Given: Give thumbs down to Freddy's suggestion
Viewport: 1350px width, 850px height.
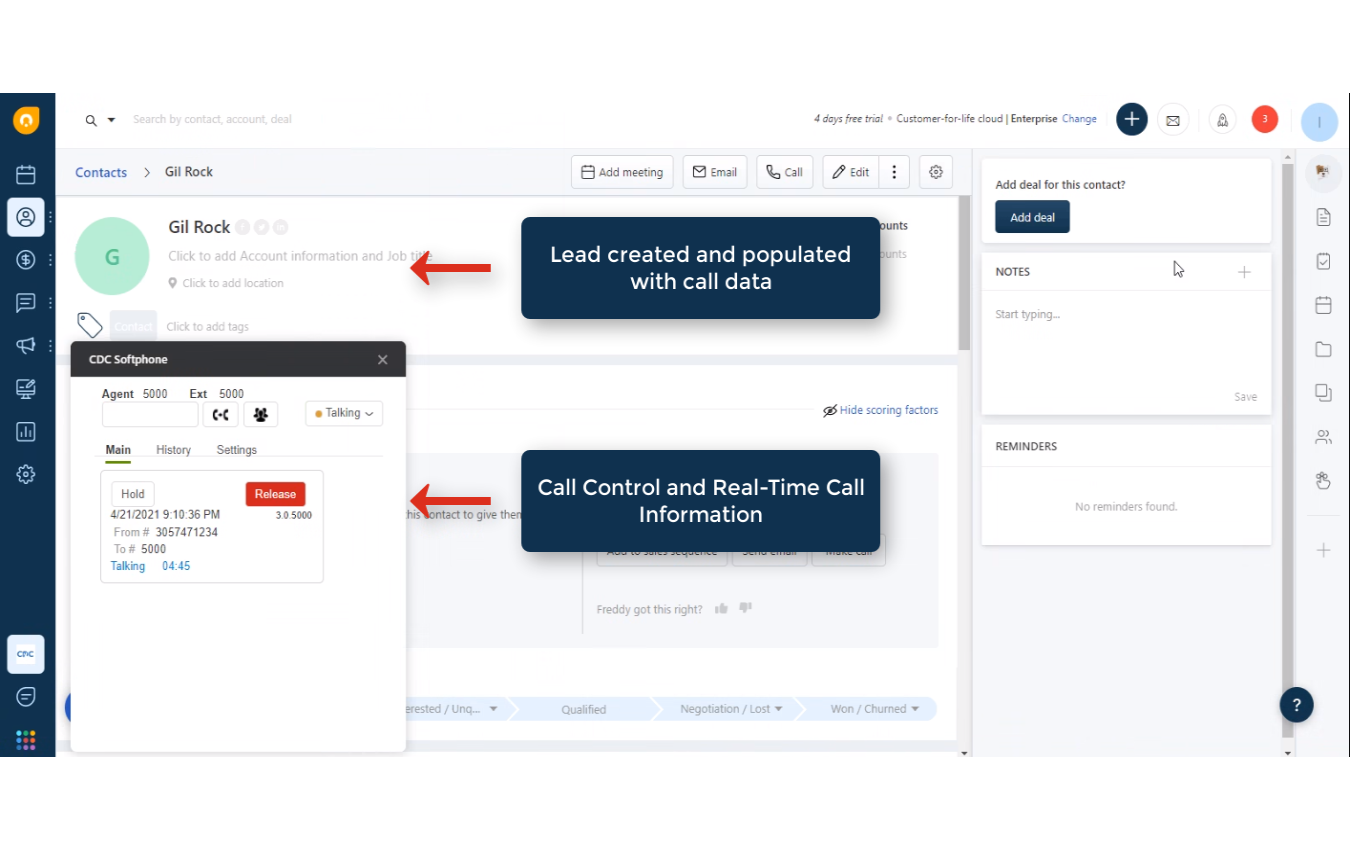Looking at the screenshot, I should pyautogui.click(x=745, y=608).
